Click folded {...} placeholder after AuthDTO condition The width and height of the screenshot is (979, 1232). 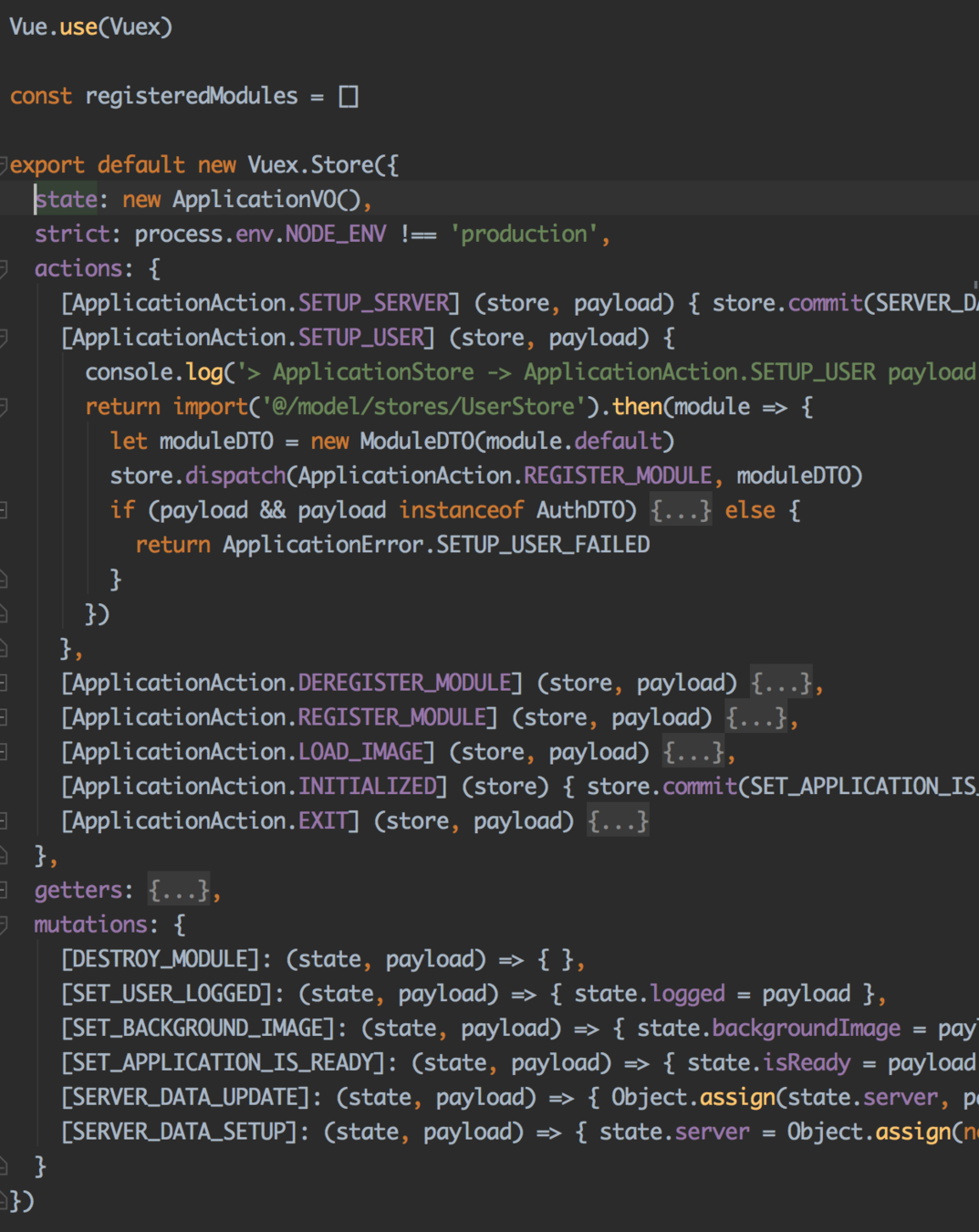pyautogui.click(x=681, y=510)
